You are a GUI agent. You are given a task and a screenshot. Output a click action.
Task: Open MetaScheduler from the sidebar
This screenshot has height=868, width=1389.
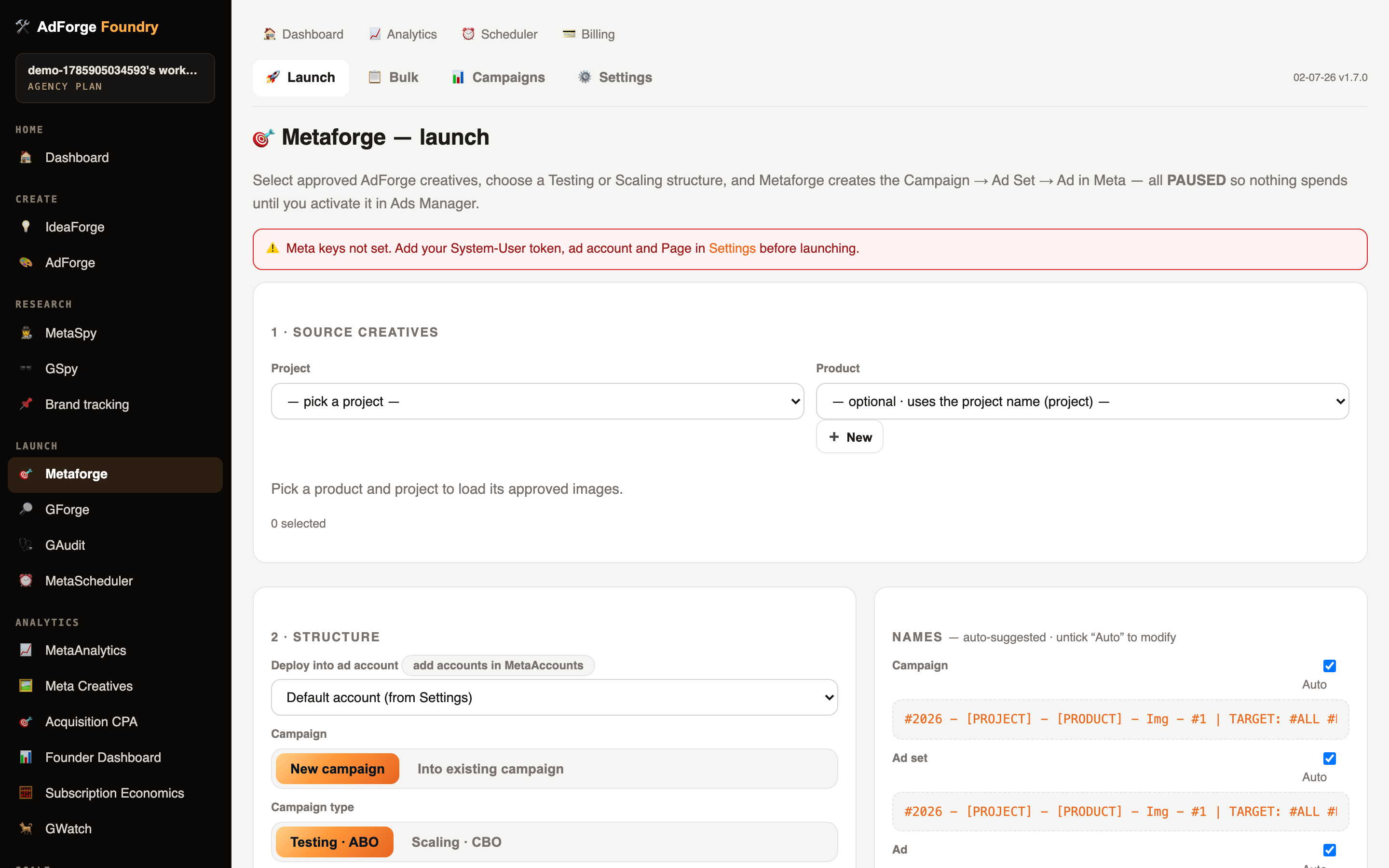coord(115,581)
